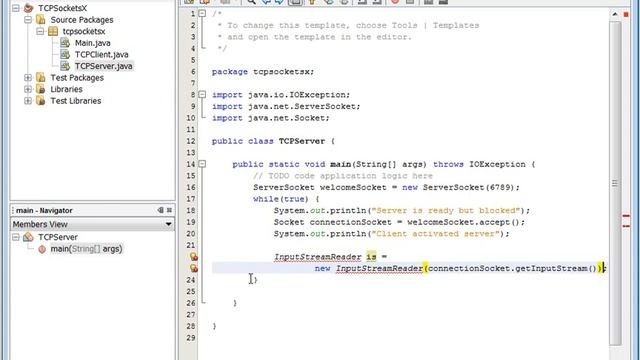Viewport: 640px width, 360px height.
Task: Click the upper red mark in error stripe
Action: 626,216
